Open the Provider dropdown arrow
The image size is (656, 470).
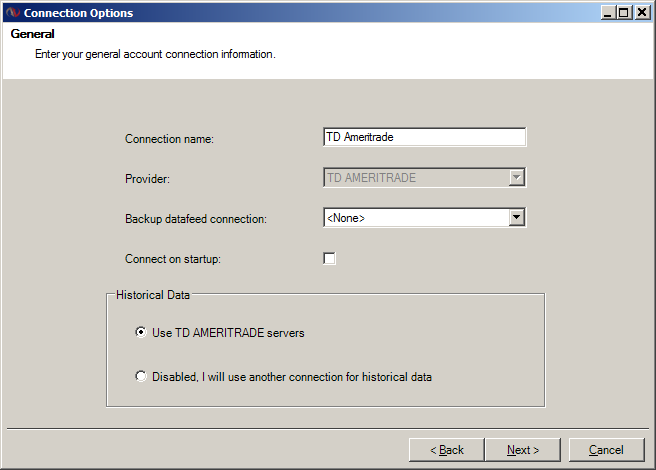517,178
